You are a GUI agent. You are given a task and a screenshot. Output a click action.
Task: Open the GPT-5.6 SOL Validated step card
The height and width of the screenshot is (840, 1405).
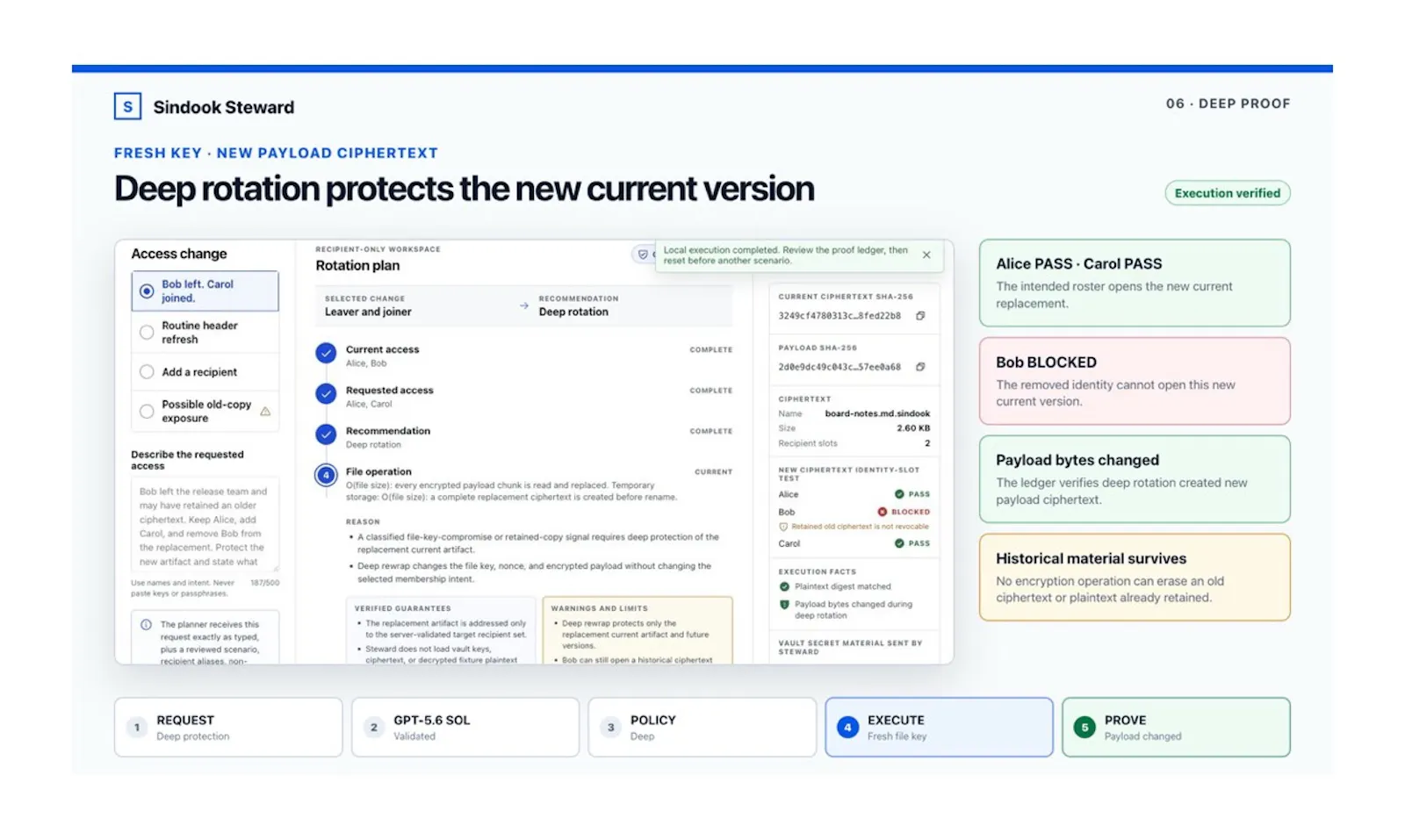point(465,728)
